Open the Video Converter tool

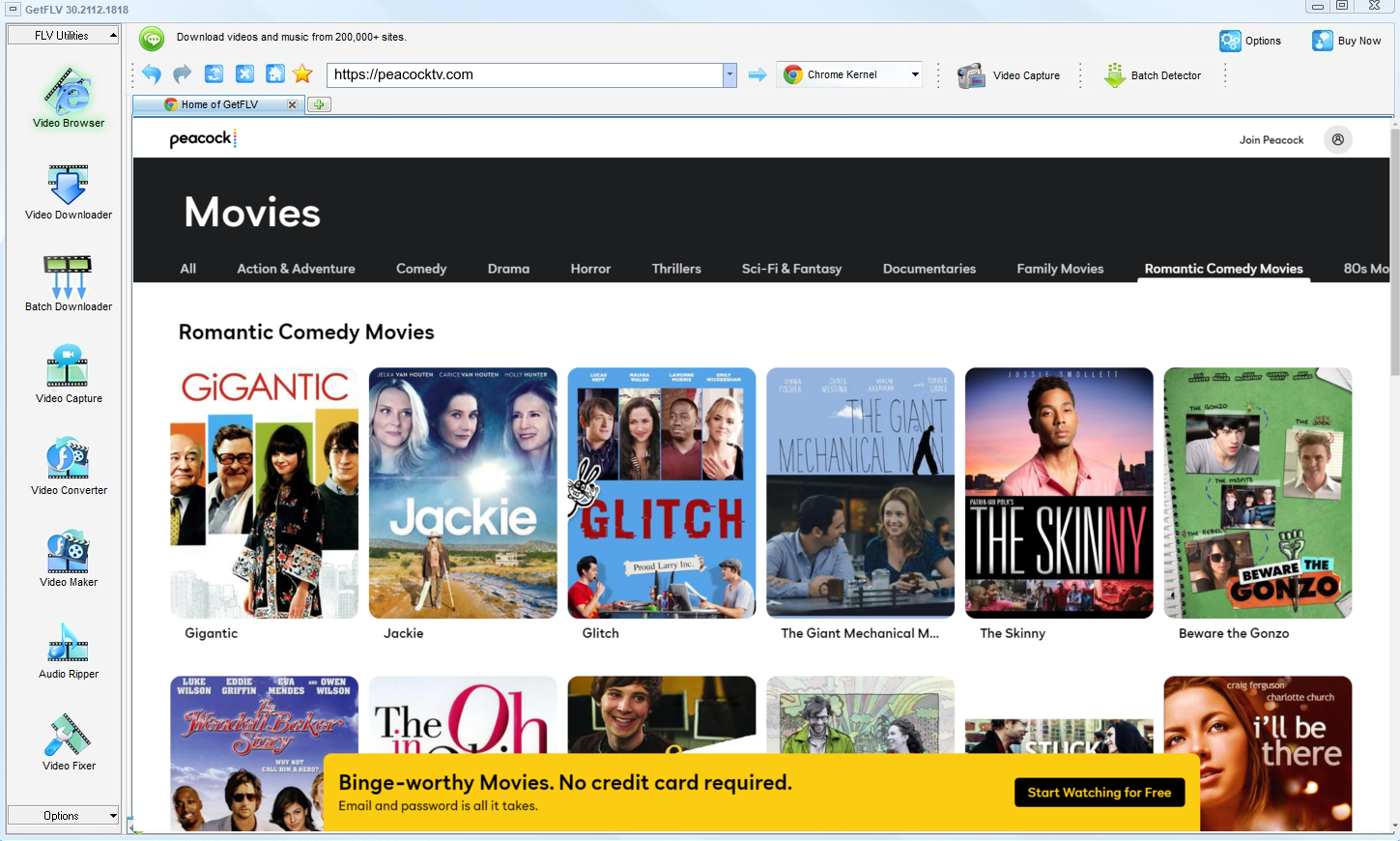coord(68,466)
